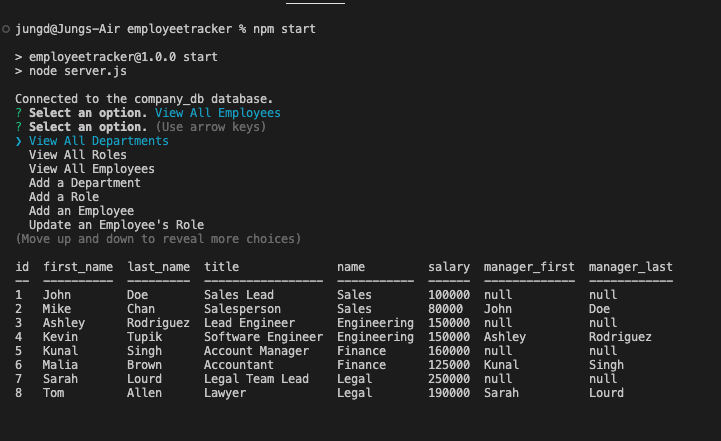This screenshot has width=721, height=441.
Task: Click the 'Software Engineer' title cell
Action: click(x=263, y=337)
